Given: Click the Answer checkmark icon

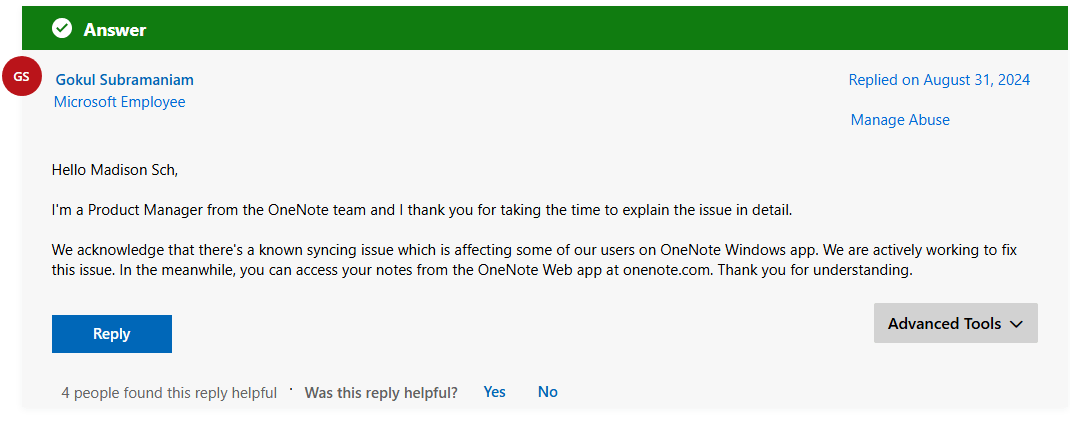Looking at the screenshot, I should point(62,29).
